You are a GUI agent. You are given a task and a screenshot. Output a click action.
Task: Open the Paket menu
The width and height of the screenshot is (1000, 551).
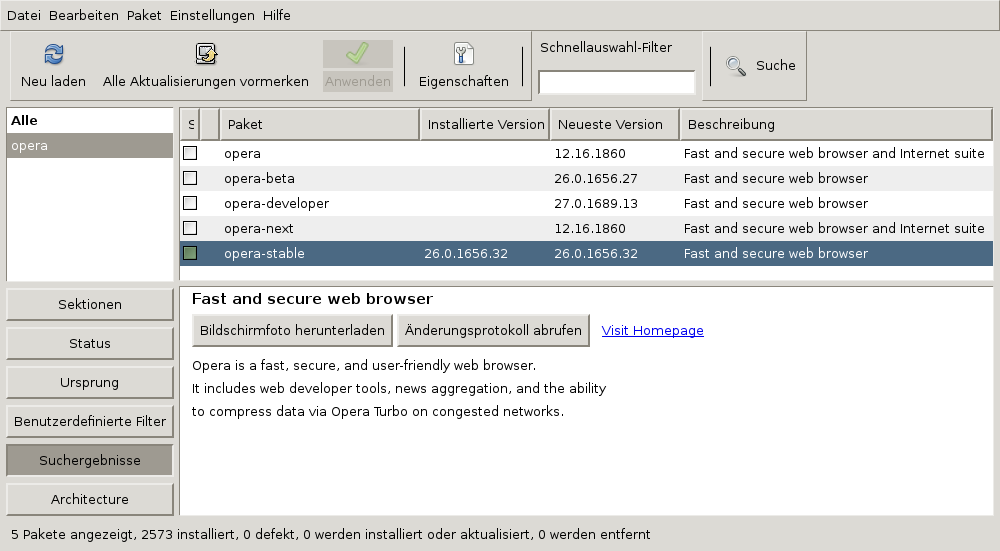coord(143,15)
